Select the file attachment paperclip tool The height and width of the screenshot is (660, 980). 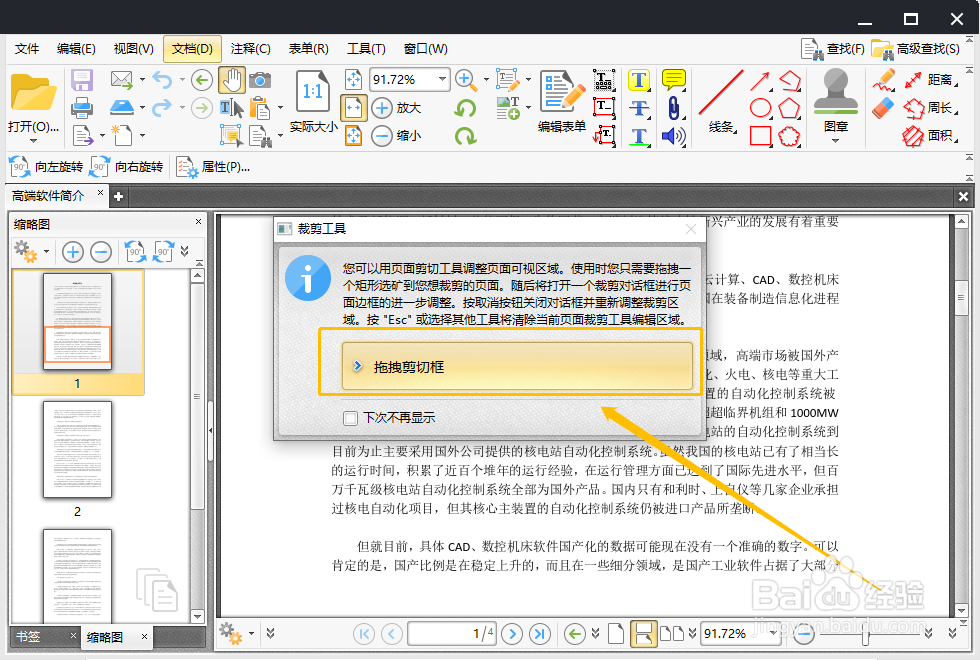pos(674,109)
